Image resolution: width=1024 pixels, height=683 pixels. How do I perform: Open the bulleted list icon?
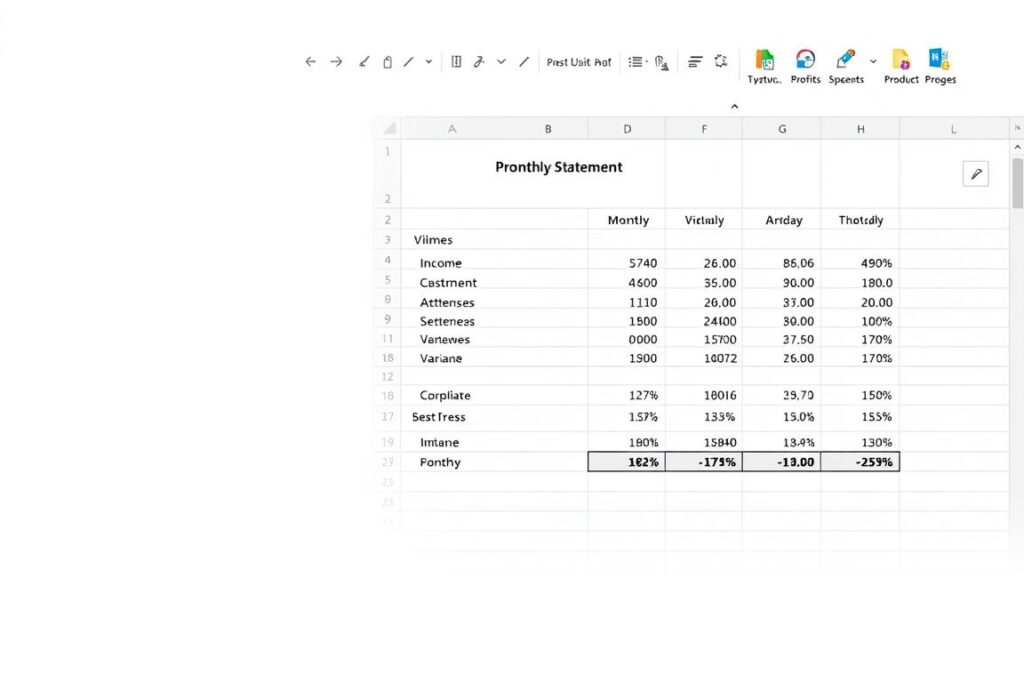[636, 61]
